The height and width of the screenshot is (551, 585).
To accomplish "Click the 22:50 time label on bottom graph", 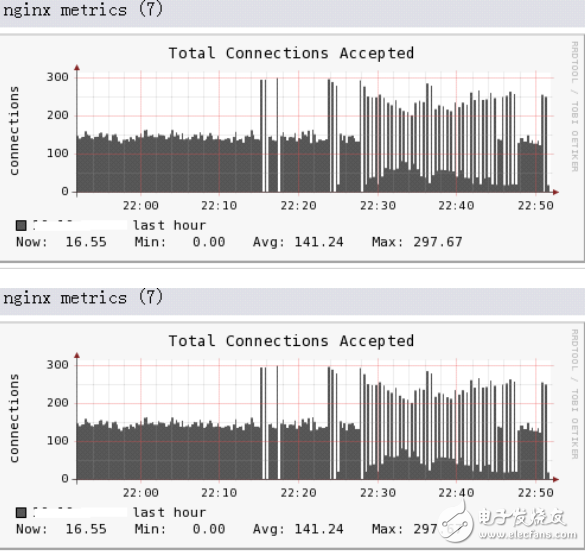I will pyautogui.click(x=535, y=493).
